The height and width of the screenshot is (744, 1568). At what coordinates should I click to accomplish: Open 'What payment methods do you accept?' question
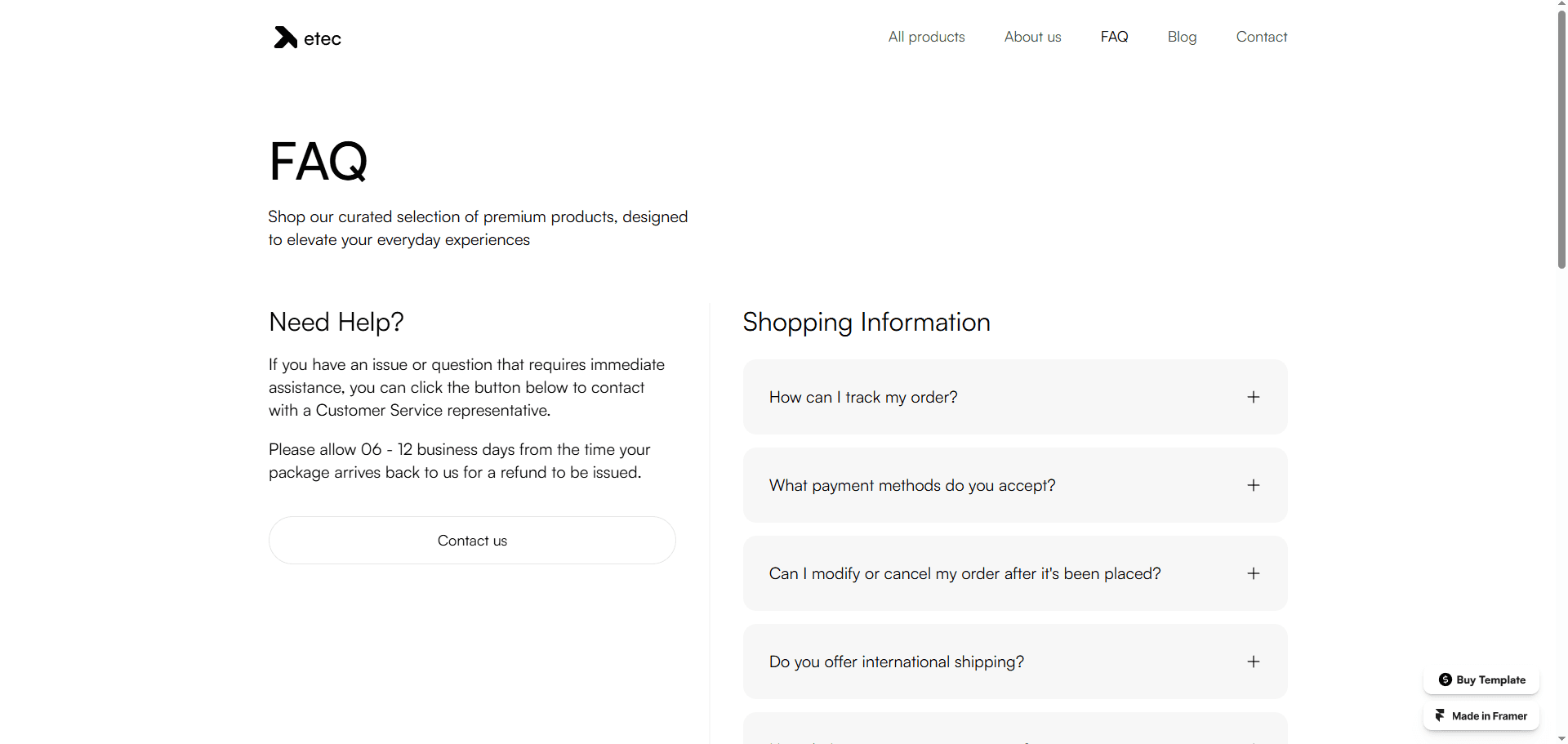[1015, 485]
